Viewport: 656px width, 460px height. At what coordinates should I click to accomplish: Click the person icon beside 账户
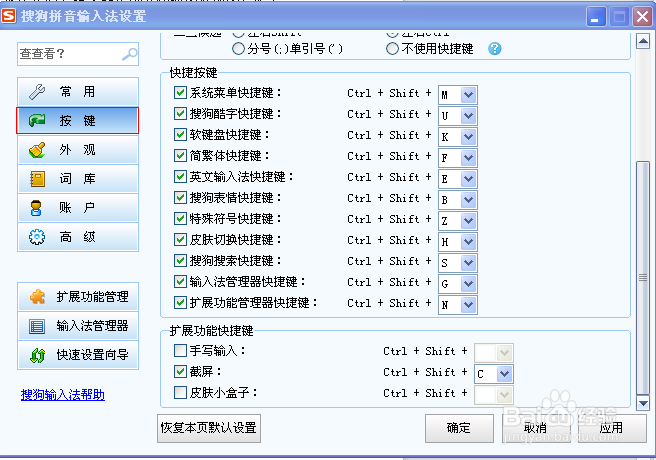[36, 208]
